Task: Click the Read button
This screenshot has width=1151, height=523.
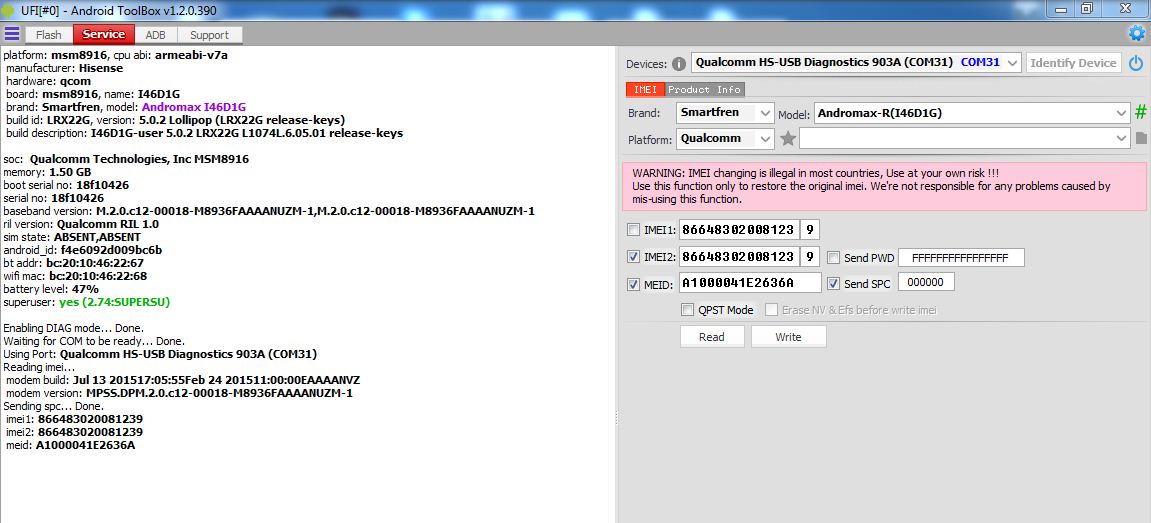Action: [712, 337]
